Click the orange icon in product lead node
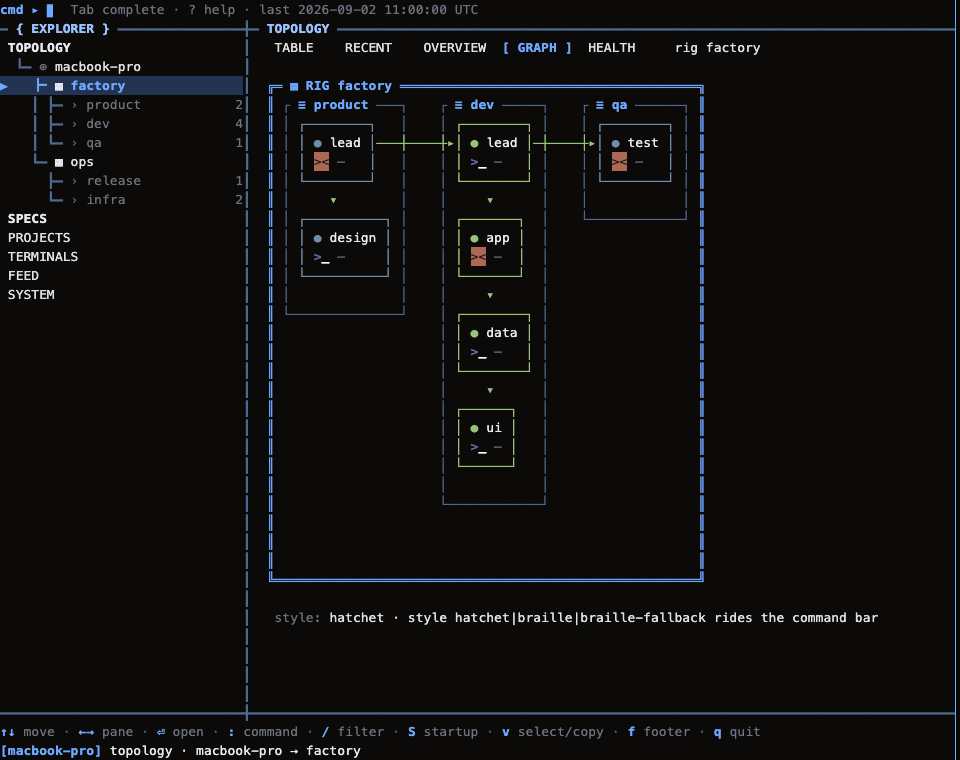 [x=321, y=162]
